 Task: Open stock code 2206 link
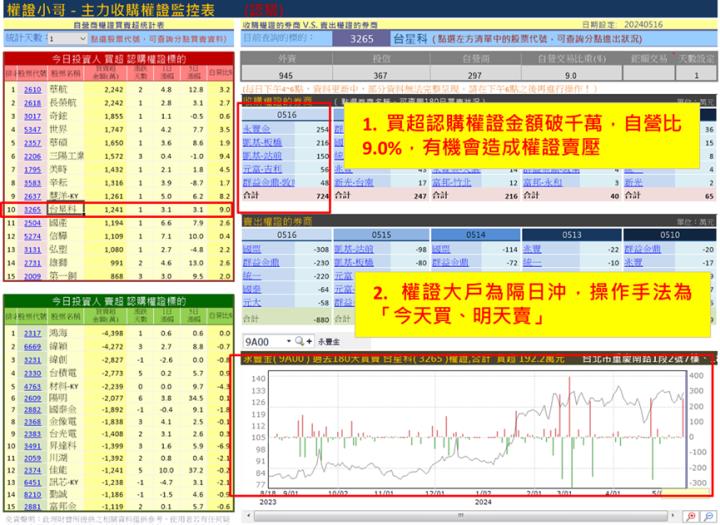click(33, 156)
